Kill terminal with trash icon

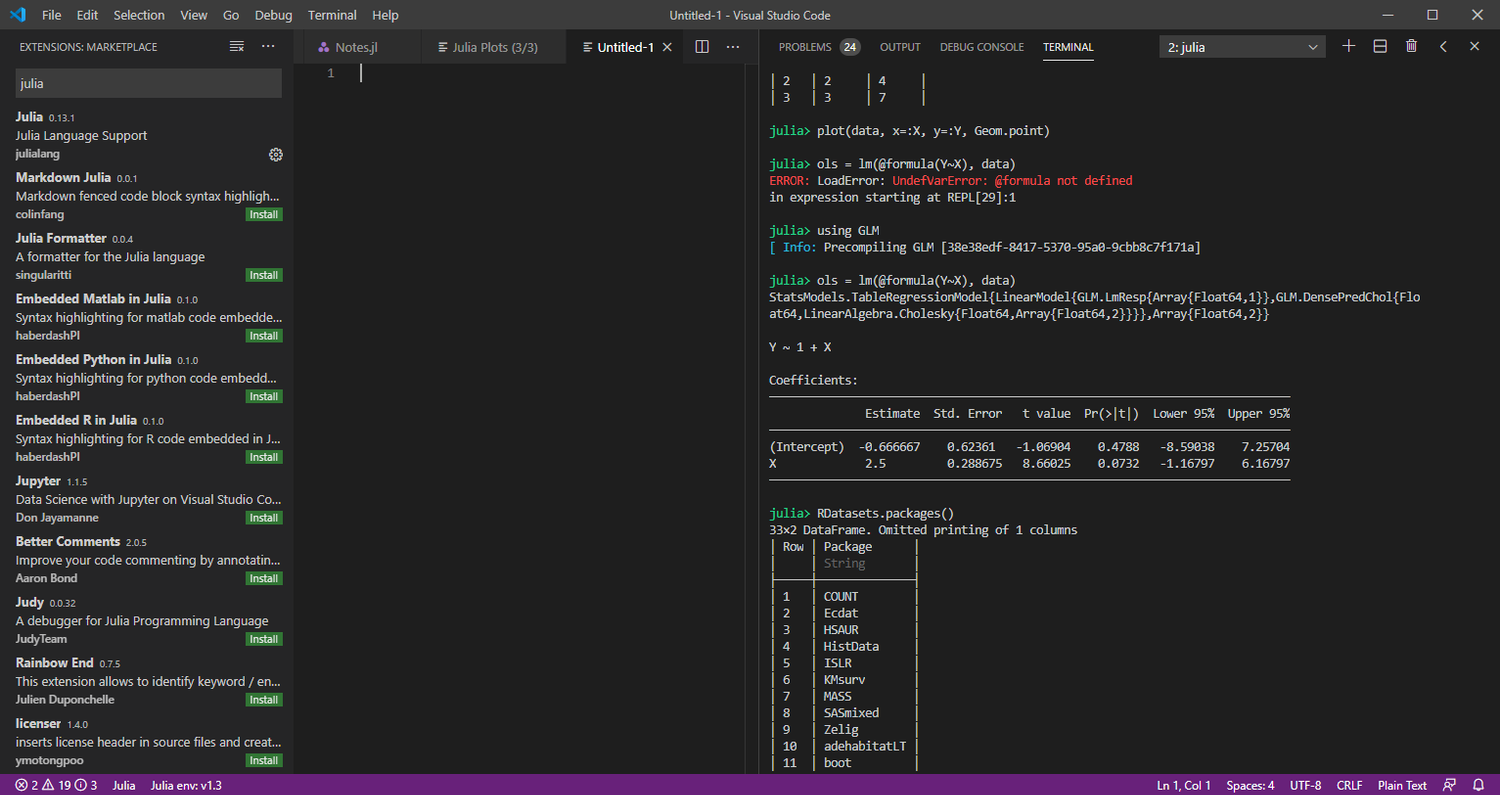(x=1411, y=46)
